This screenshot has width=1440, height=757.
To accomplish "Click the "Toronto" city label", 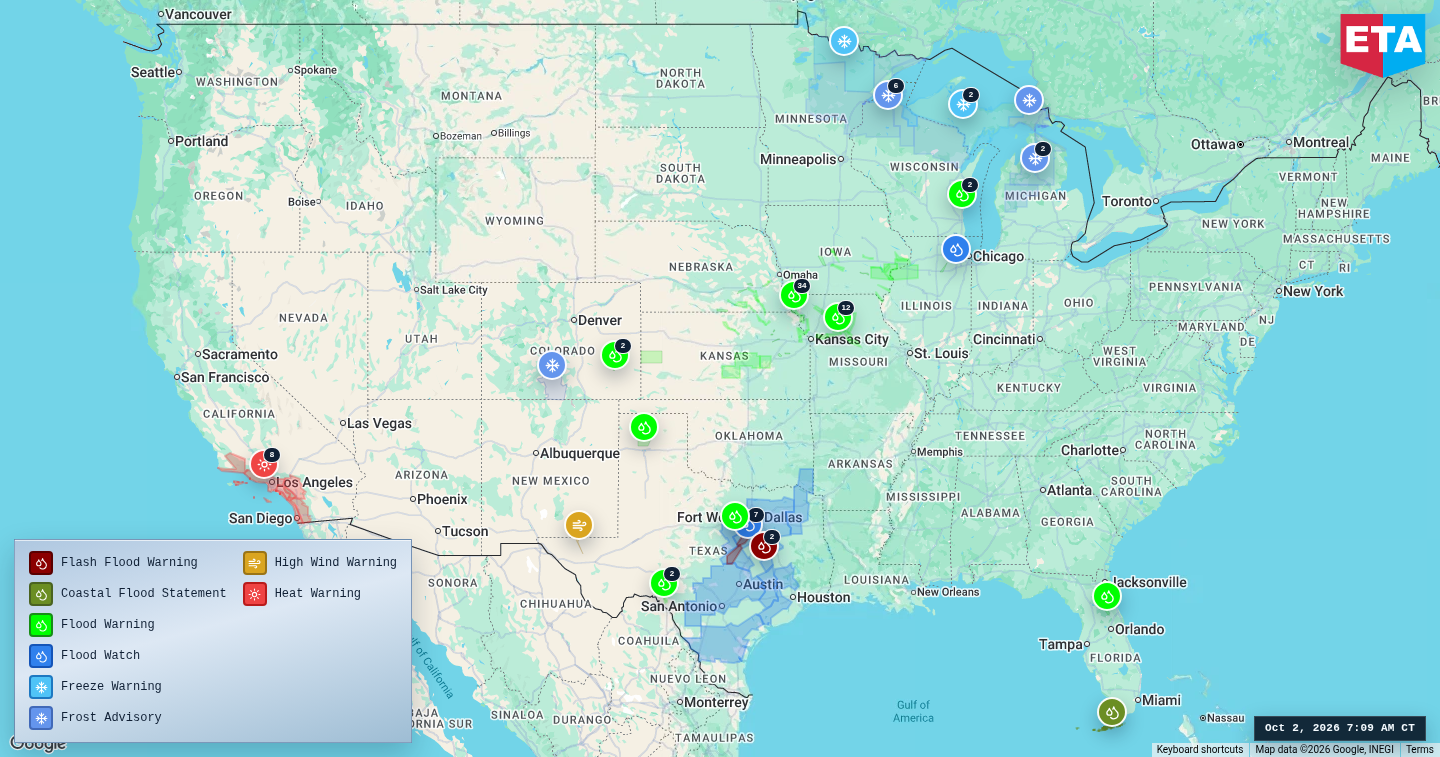I will [x=1127, y=201].
